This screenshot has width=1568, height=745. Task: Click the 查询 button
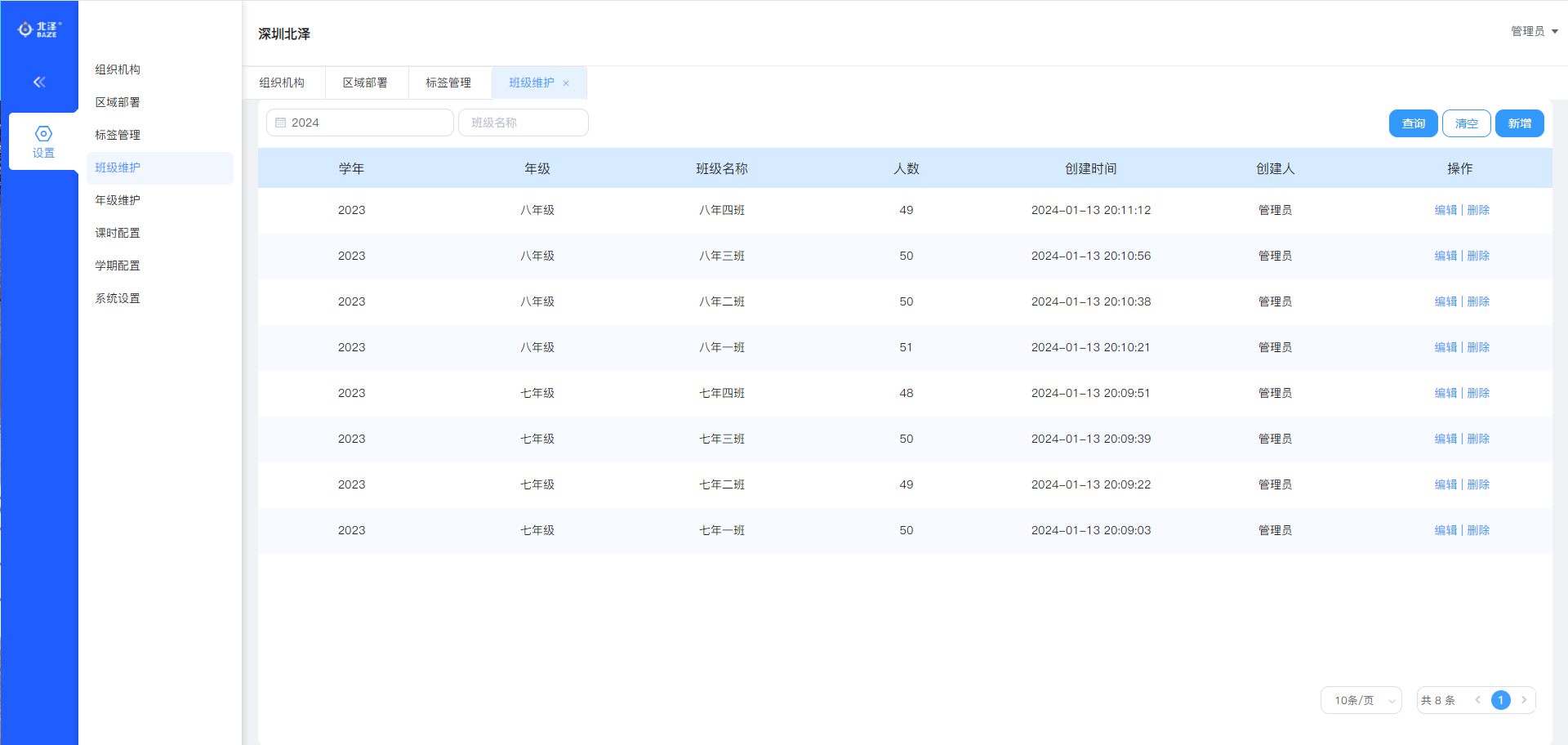point(1413,123)
